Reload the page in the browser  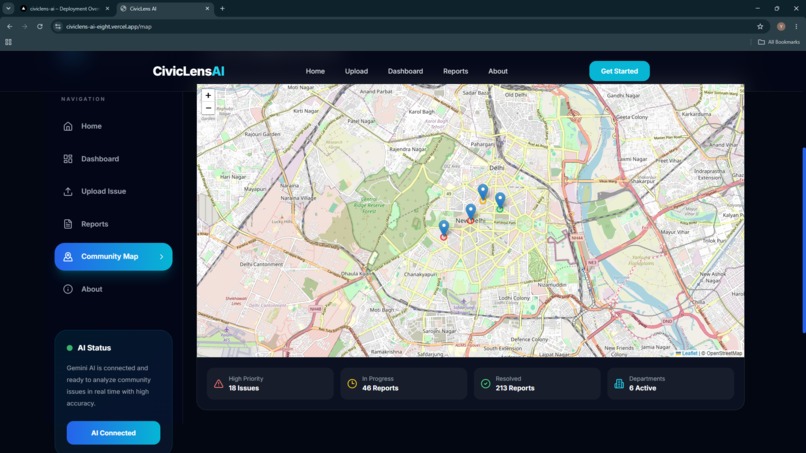pyautogui.click(x=40, y=26)
